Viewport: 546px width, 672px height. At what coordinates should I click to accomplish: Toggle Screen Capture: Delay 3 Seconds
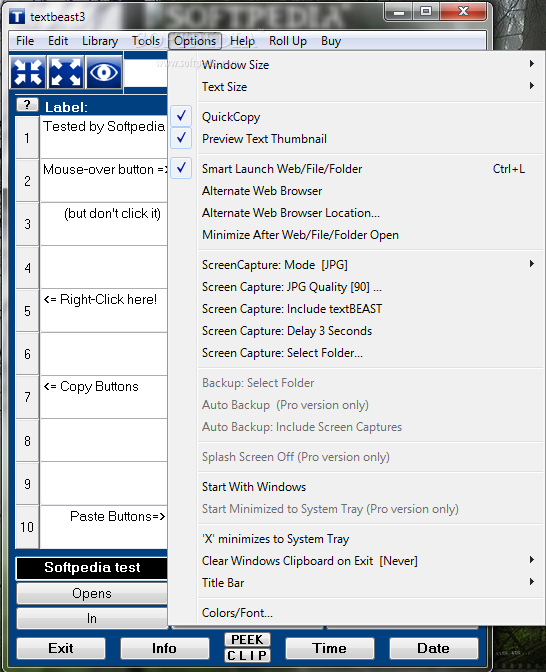tap(356, 331)
